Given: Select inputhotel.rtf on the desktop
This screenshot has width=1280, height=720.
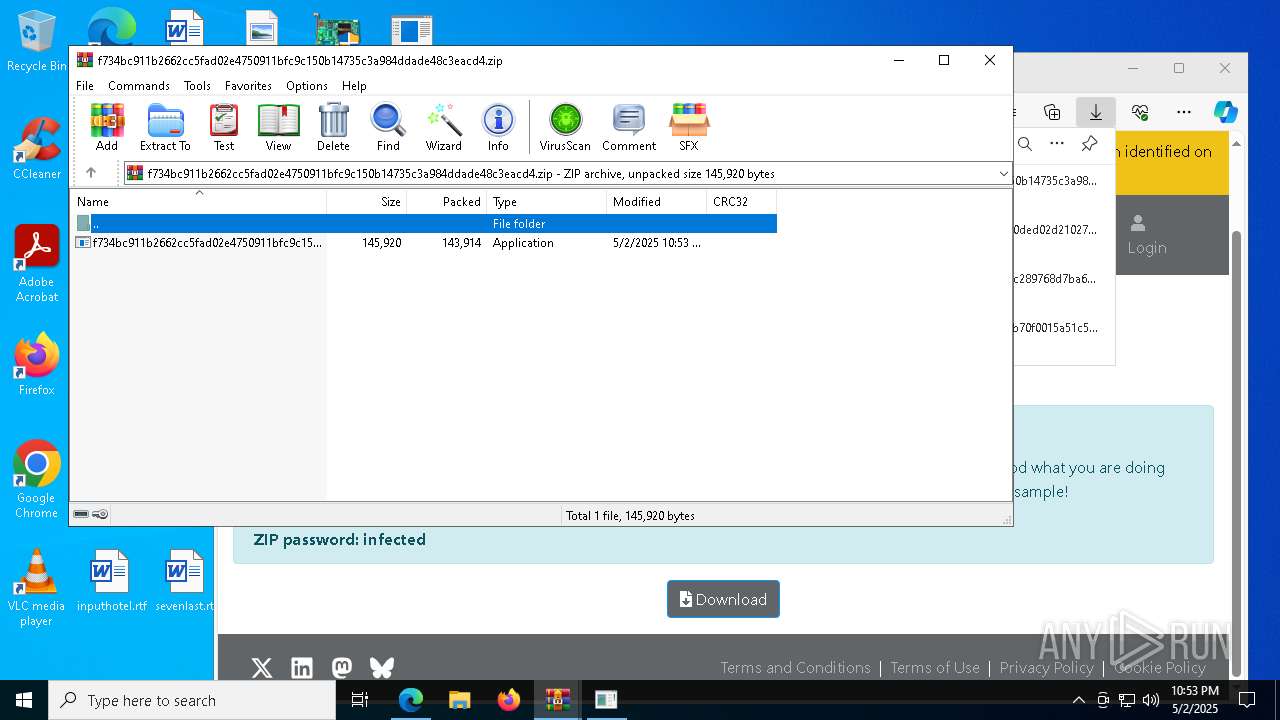Looking at the screenshot, I should point(111,581).
